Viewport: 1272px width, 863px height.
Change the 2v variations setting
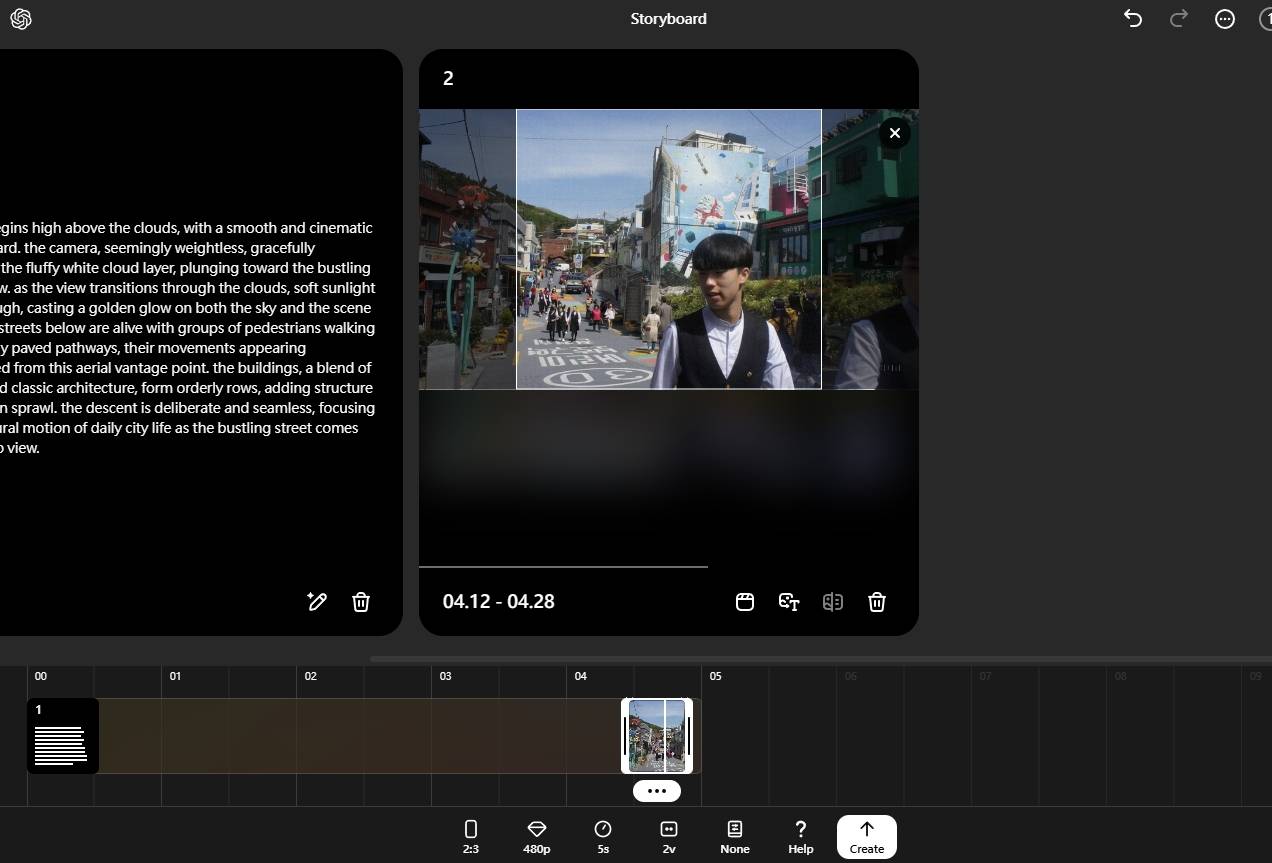point(669,836)
